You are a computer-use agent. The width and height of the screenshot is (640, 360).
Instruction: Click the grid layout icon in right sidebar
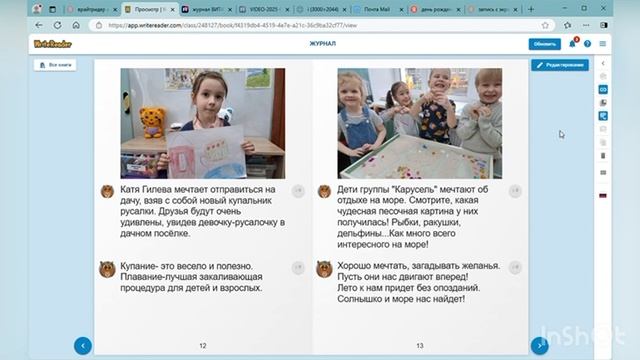[603, 173]
